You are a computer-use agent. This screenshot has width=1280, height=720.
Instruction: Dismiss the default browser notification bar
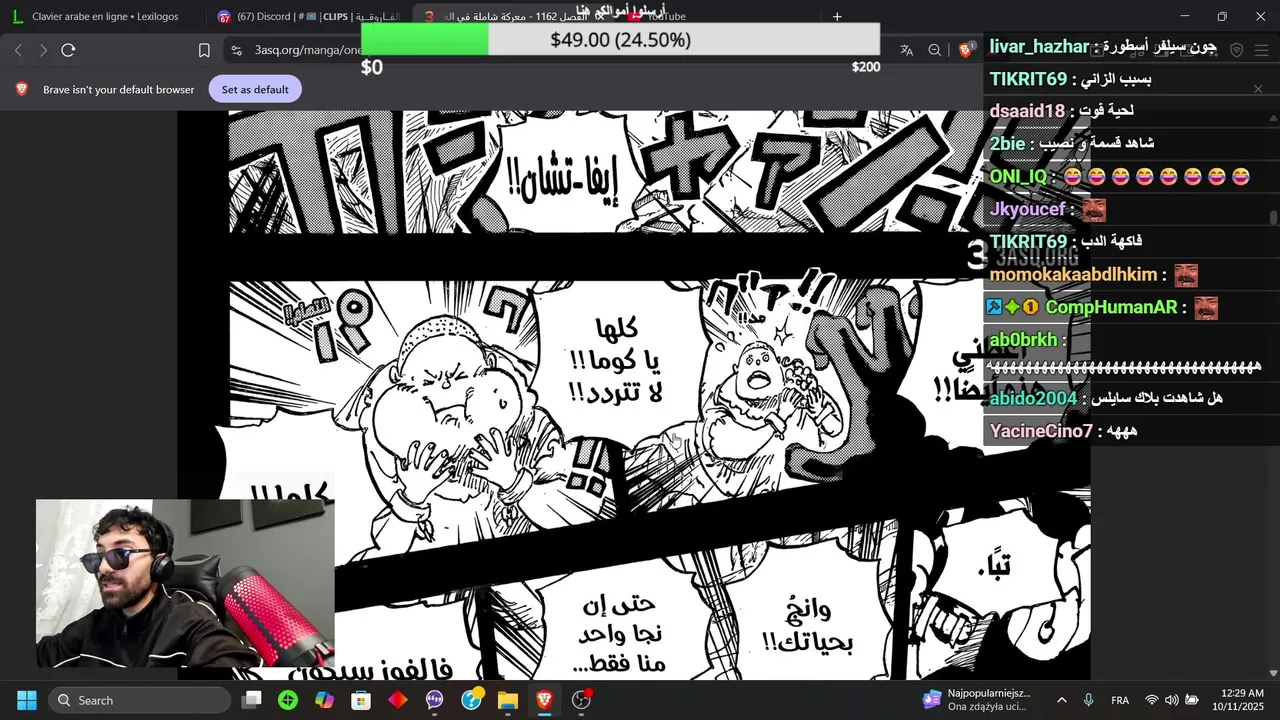1258,89
